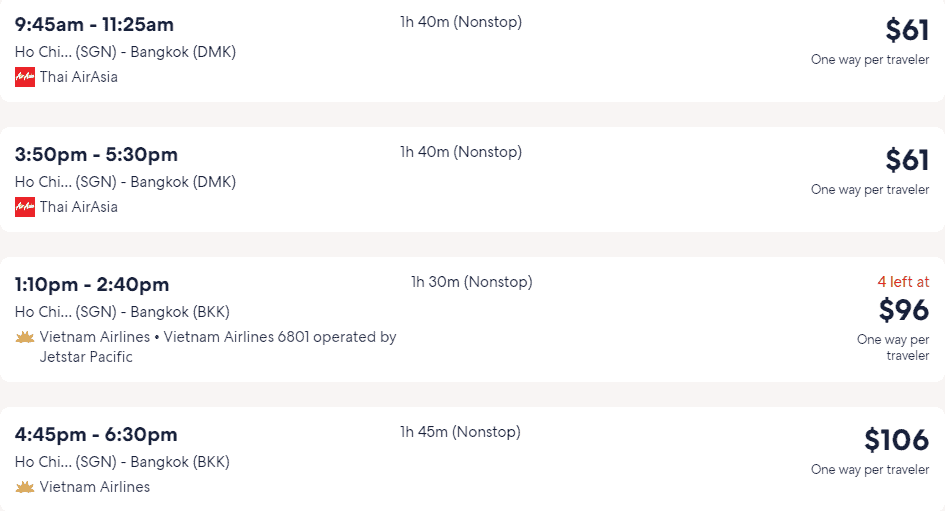
Task: Click '1h 30m (Nonstop)' duration text
Action: pos(472,282)
